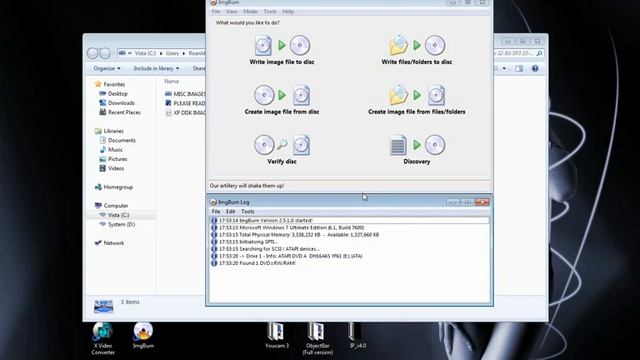Open Favorites in Explorer sidebar

[x=110, y=84]
